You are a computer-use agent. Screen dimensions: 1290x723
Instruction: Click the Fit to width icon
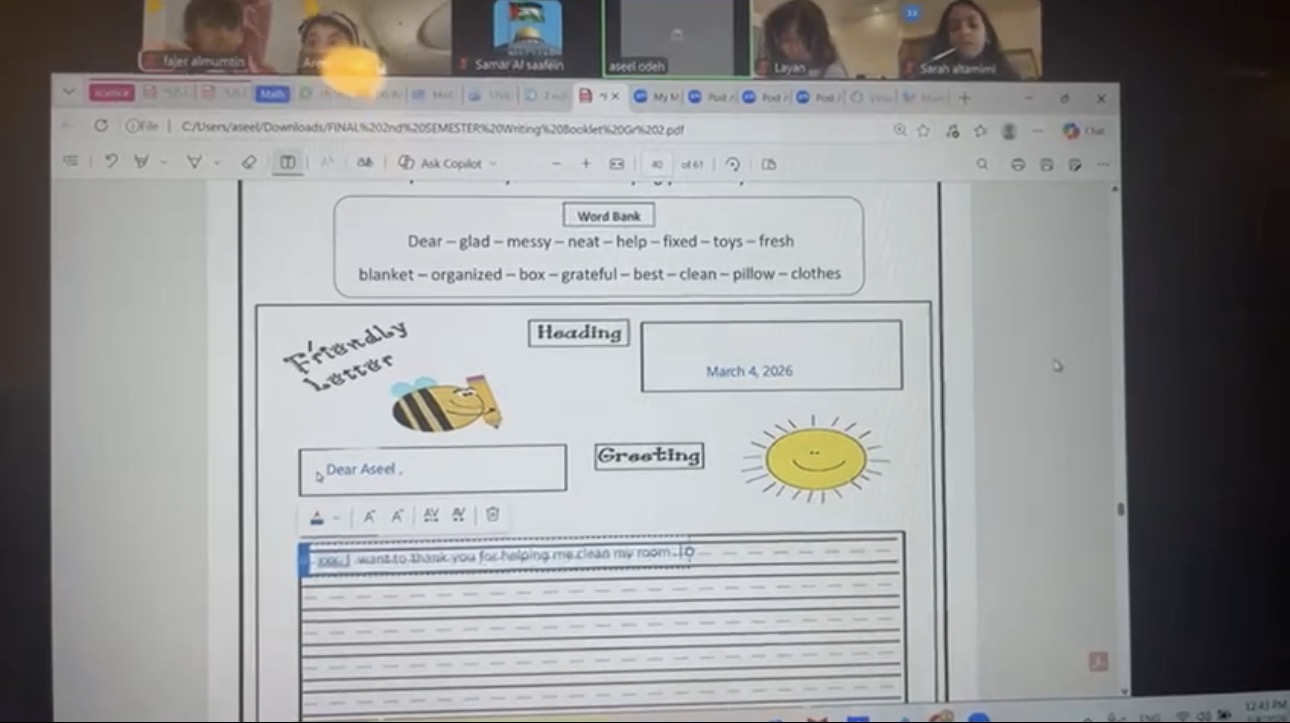tap(617, 164)
